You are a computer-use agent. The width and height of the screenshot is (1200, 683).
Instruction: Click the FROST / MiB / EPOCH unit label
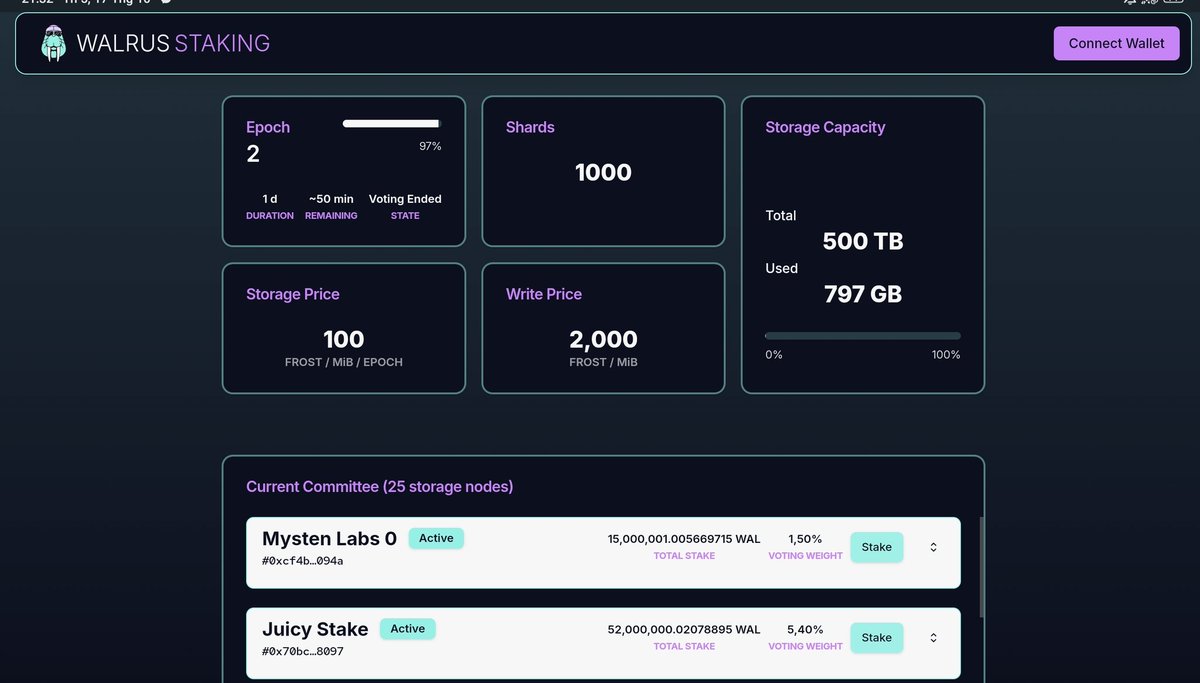pyautogui.click(x=343, y=362)
